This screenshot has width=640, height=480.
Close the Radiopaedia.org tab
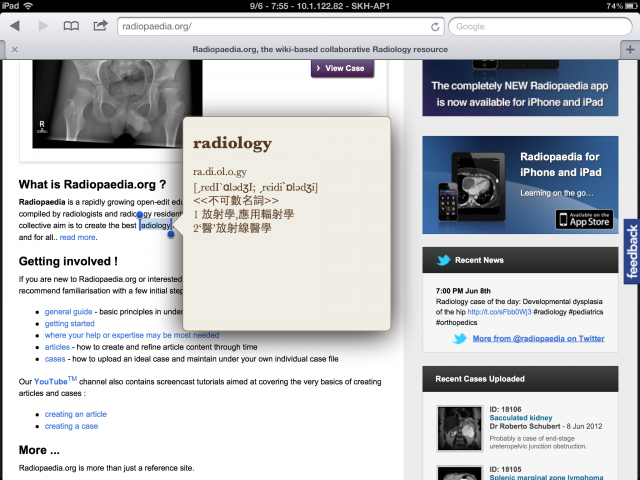(x=15, y=49)
